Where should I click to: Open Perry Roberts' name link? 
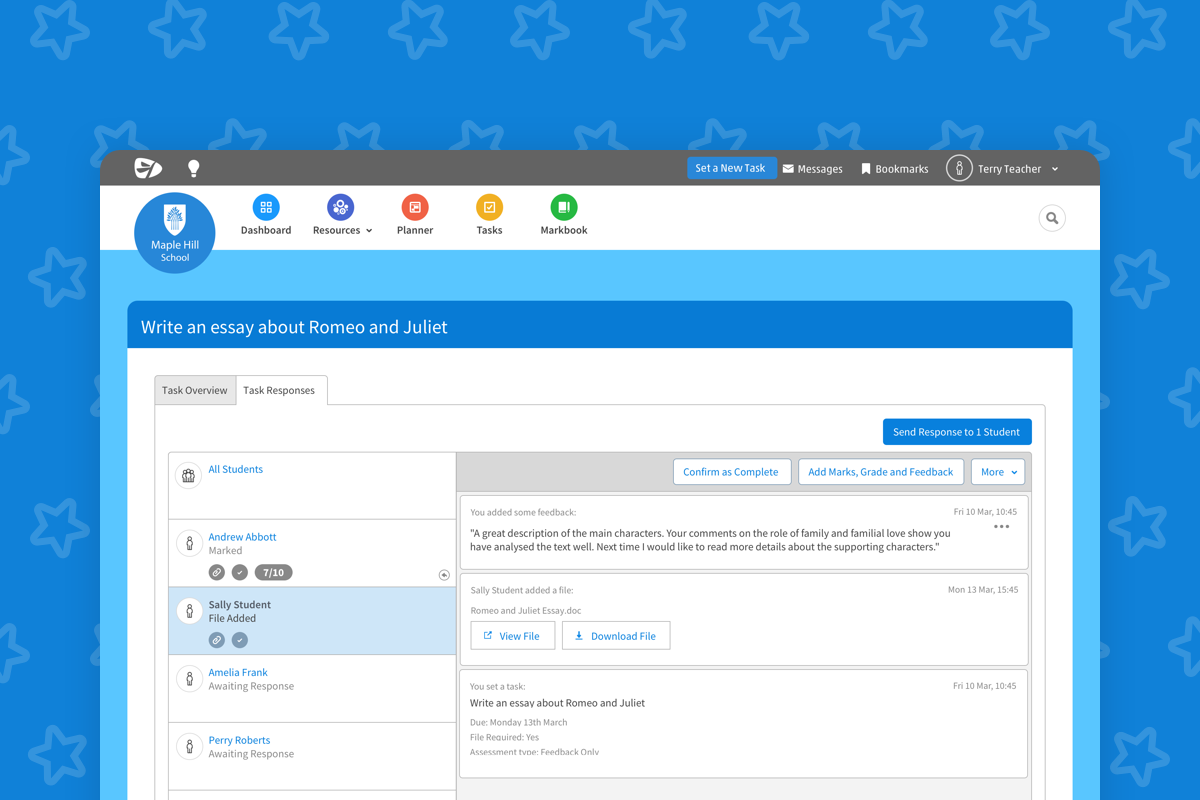coord(240,741)
